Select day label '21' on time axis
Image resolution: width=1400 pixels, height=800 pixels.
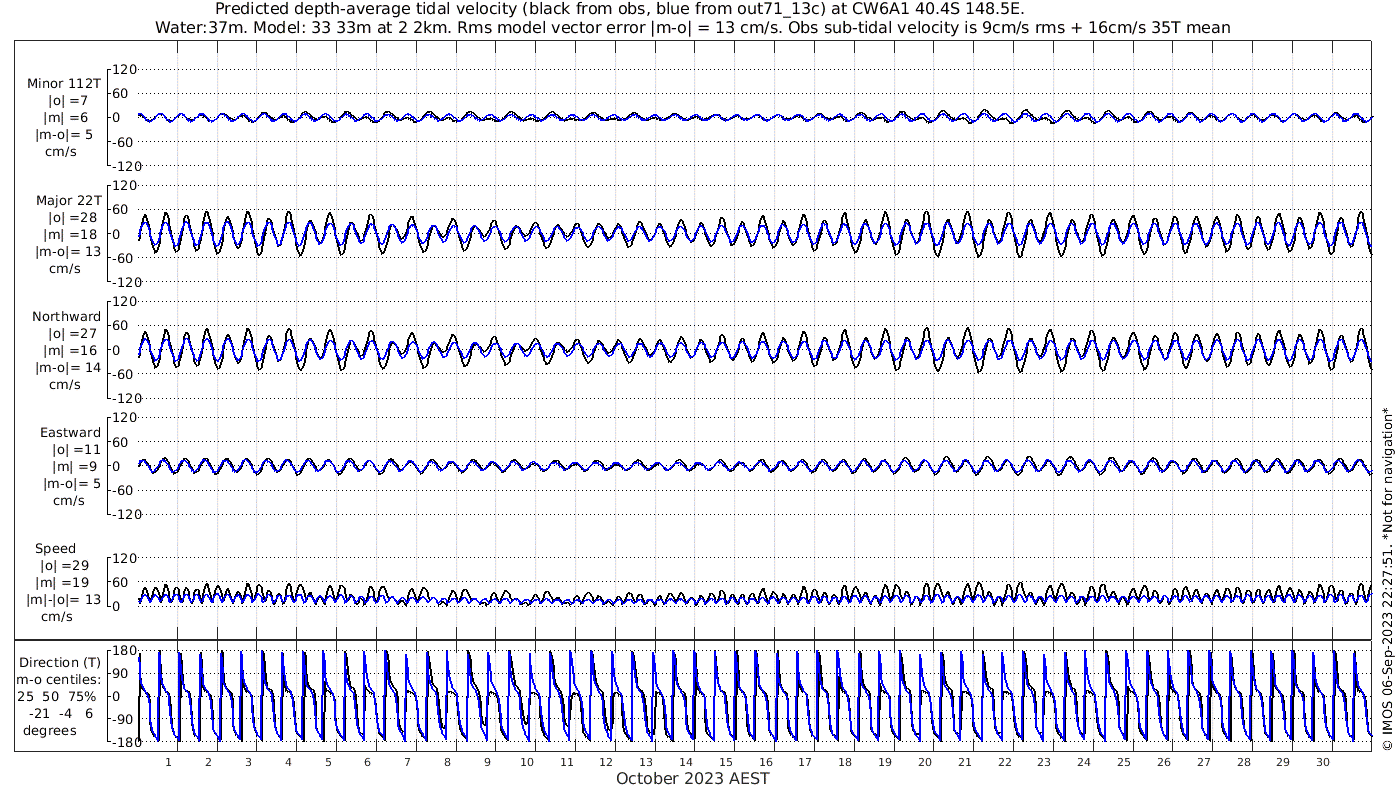[964, 762]
